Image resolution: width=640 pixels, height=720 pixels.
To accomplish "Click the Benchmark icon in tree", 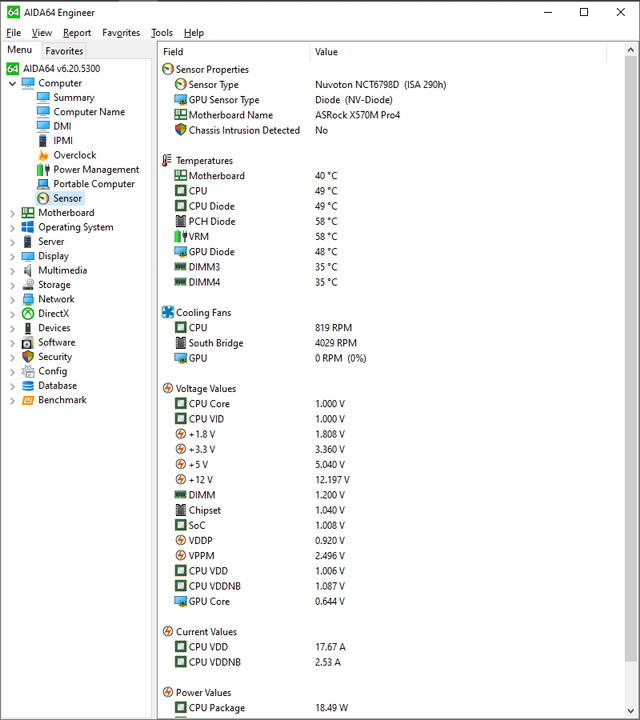I will [28, 400].
